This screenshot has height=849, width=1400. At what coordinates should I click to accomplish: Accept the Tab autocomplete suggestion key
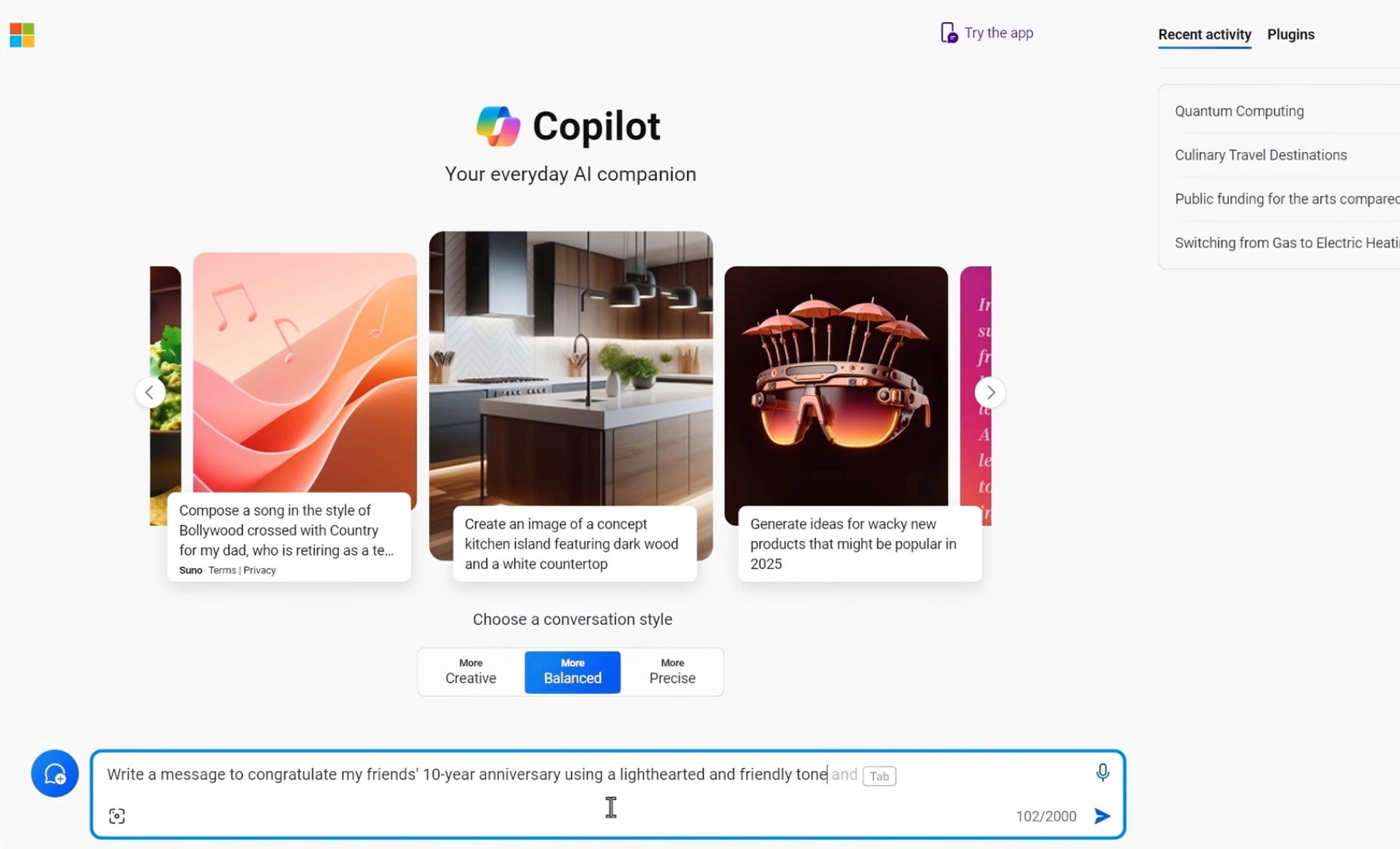tap(879, 776)
